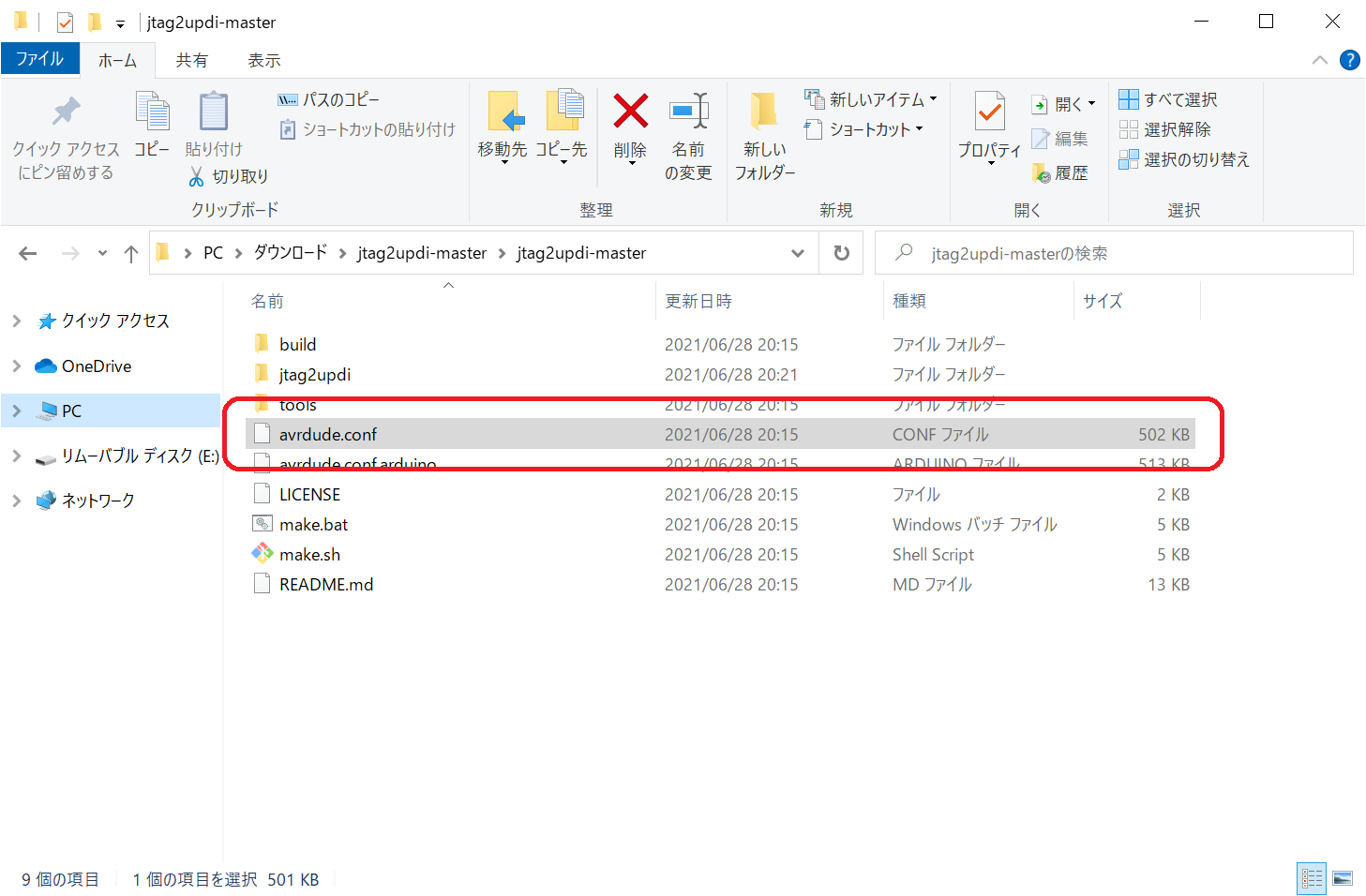
Task: Click Invert selection (選択の切り替え)
Action: 1184,159
